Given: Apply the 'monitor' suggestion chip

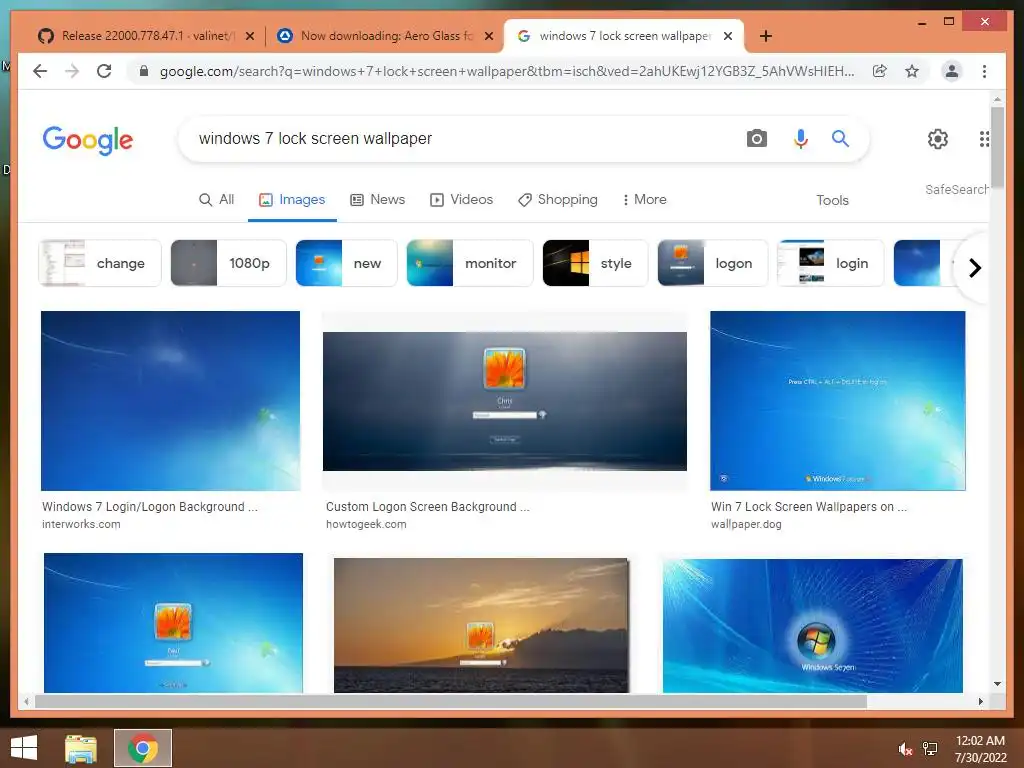Looking at the screenshot, I should click(470, 263).
